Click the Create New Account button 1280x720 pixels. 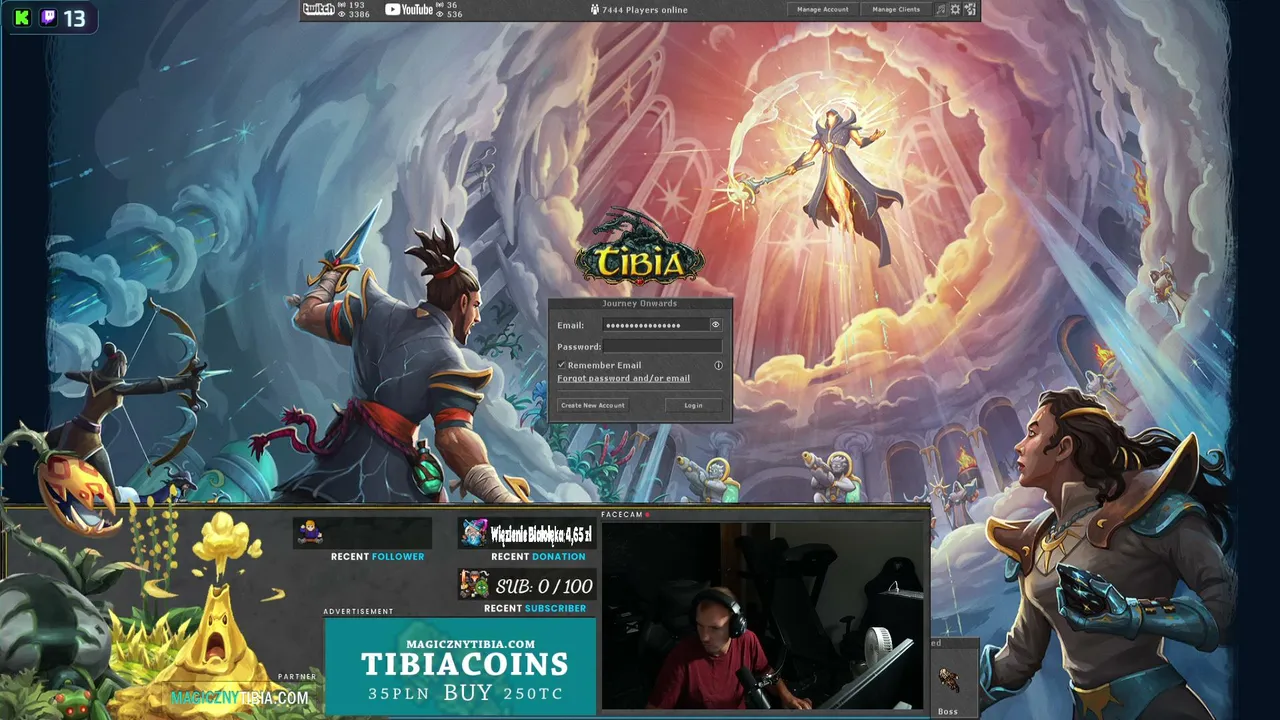coord(593,405)
